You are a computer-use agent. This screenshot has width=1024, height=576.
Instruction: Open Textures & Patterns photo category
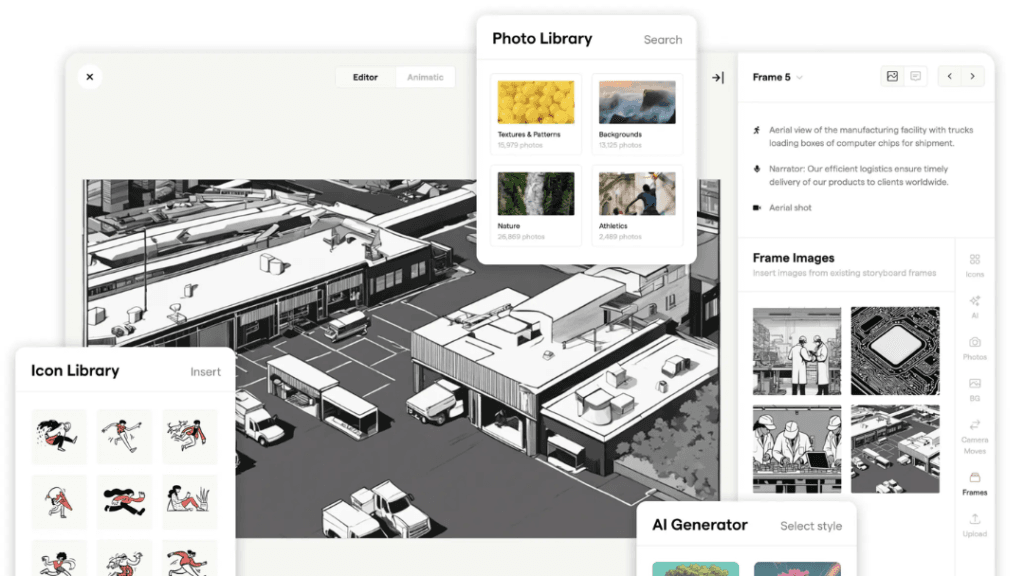pos(536,114)
